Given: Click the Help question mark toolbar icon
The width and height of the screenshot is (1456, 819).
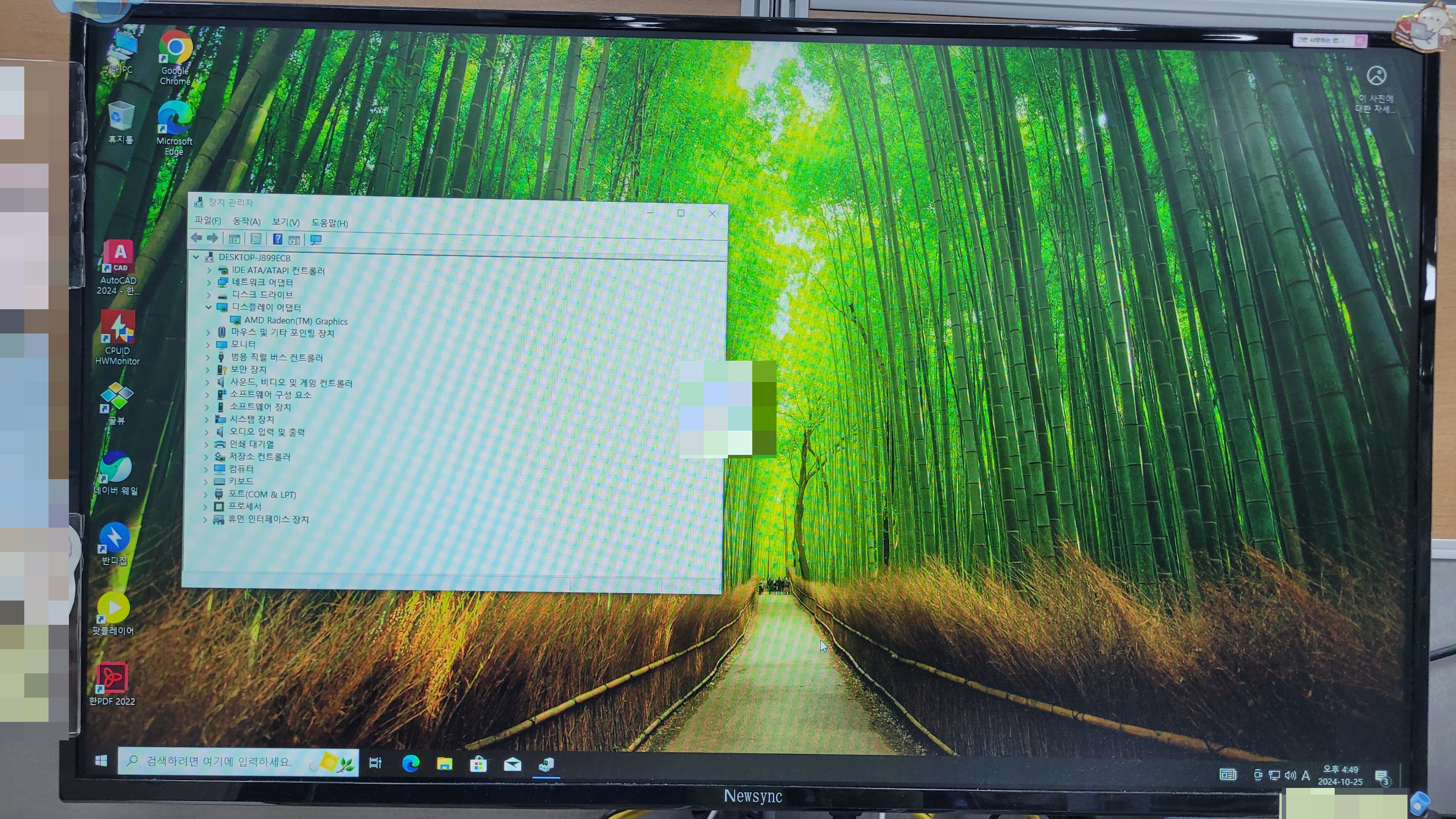Looking at the screenshot, I should point(278,239).
